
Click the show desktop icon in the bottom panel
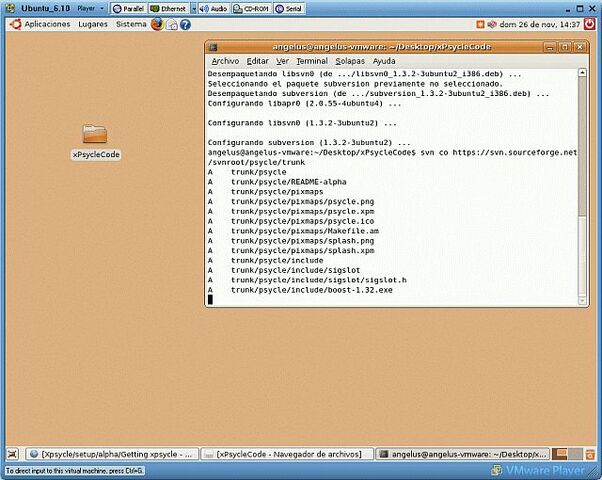[x=12, y=454]
